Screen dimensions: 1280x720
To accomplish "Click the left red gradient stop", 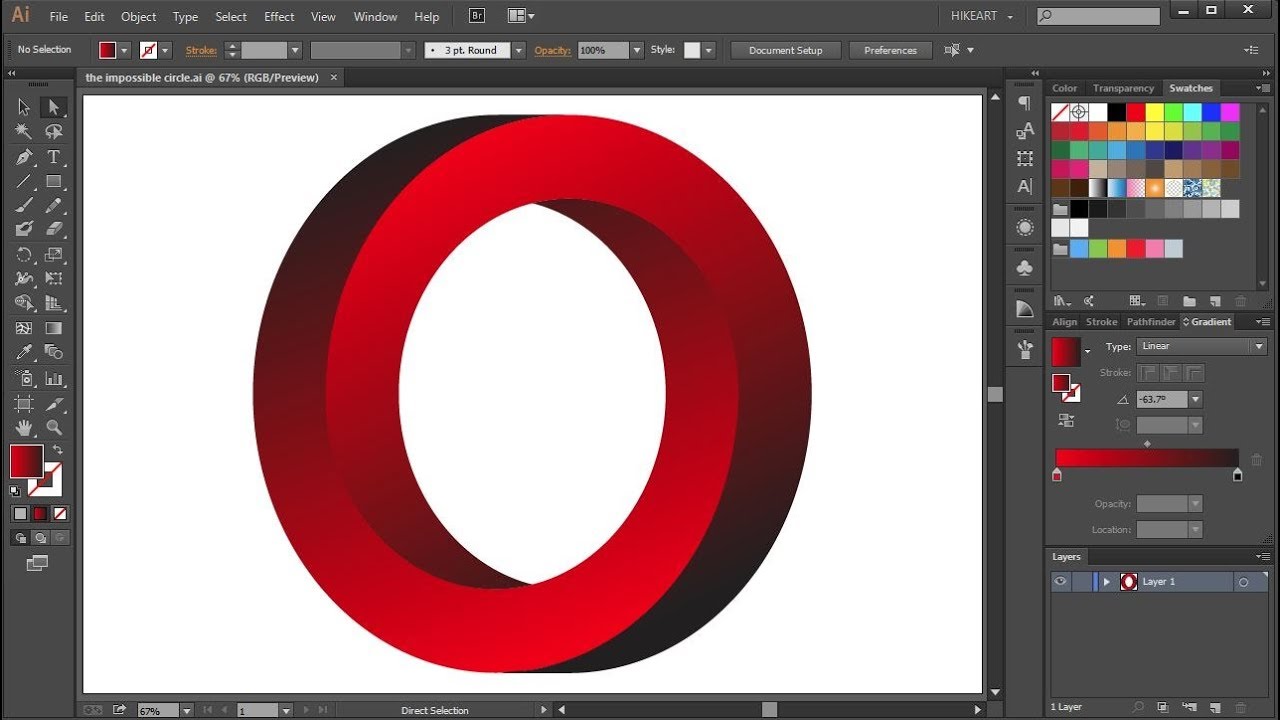I will pyautogui.click(x=1057, y=475).
